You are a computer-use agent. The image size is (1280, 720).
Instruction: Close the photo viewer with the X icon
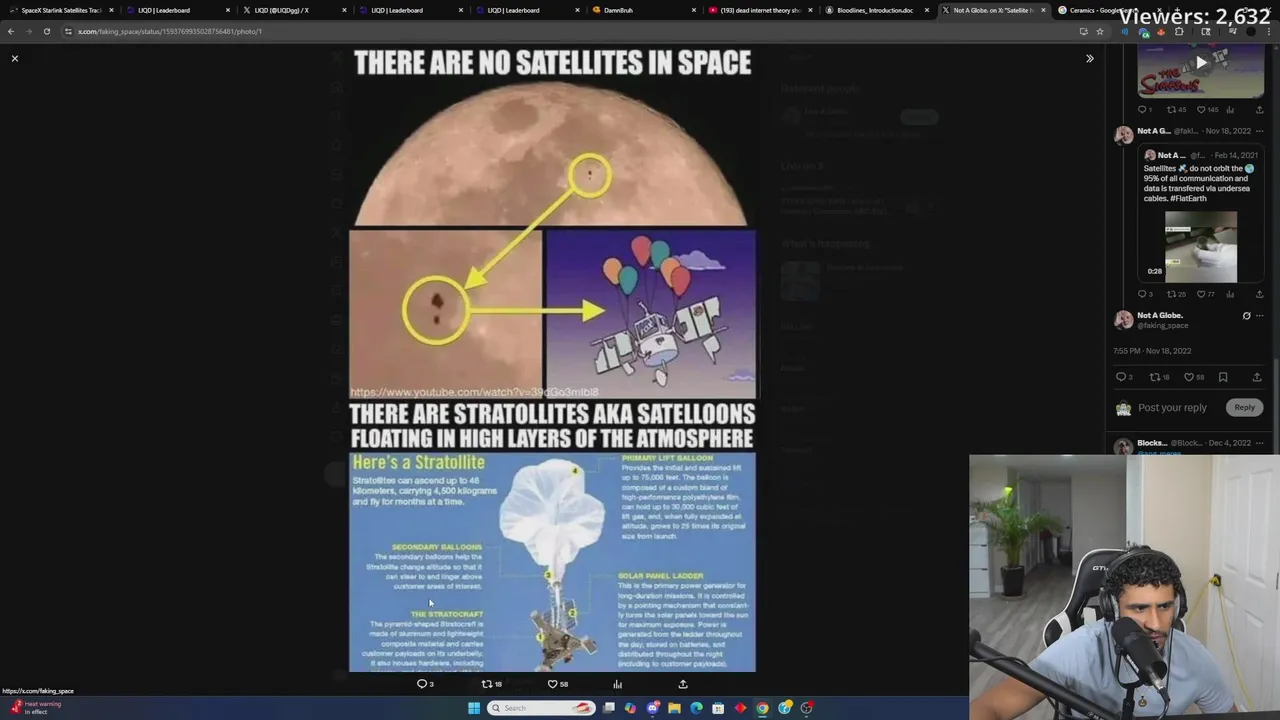pos(15,59)
